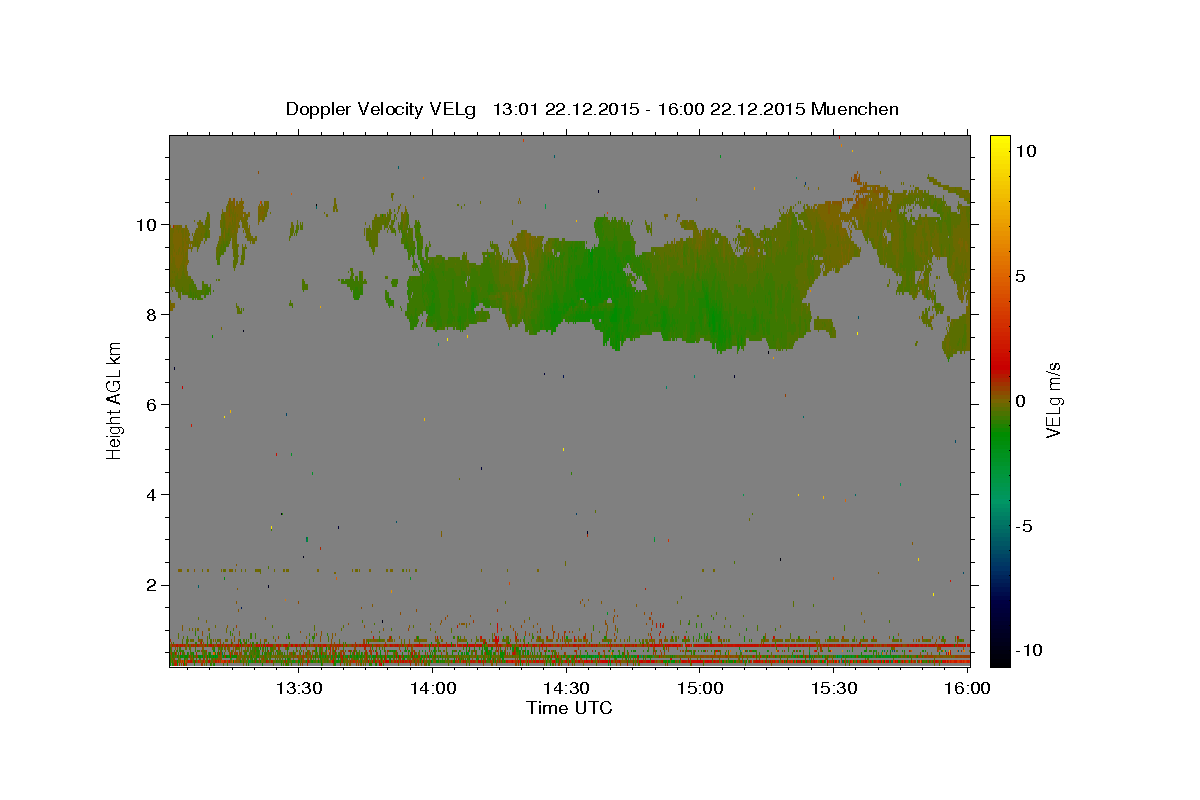This screenshot has height=800, width=1200.
Task: Click the yellow top of the colorbar
Action: [x=999, y=142]
